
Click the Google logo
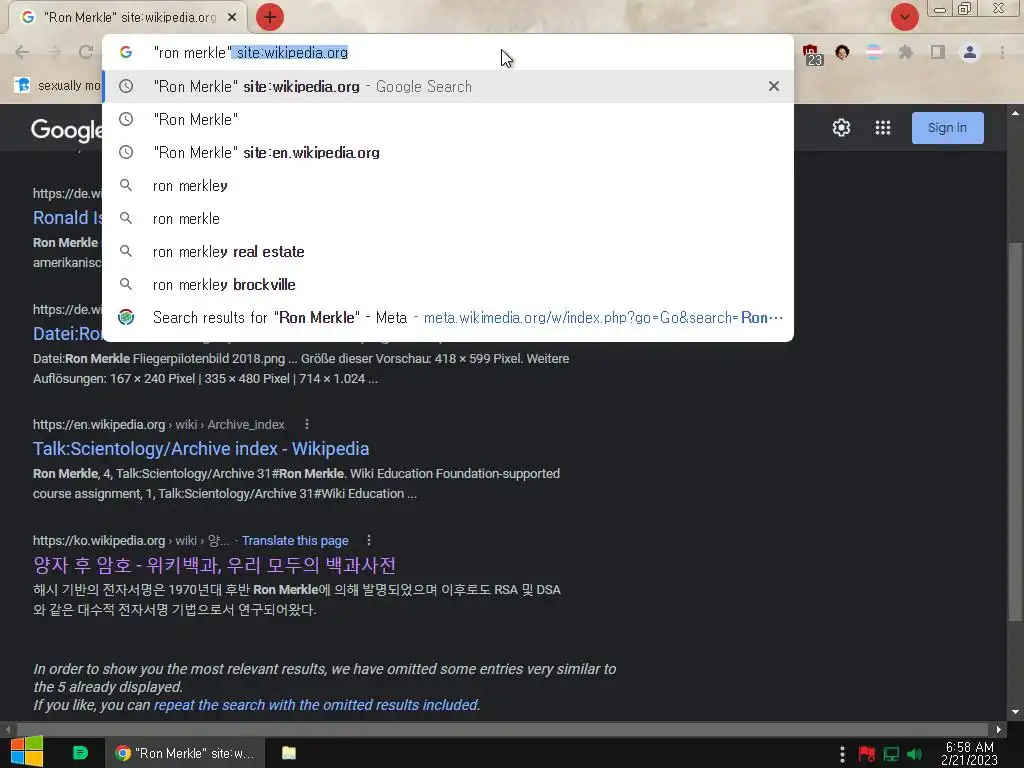(66, 129)
